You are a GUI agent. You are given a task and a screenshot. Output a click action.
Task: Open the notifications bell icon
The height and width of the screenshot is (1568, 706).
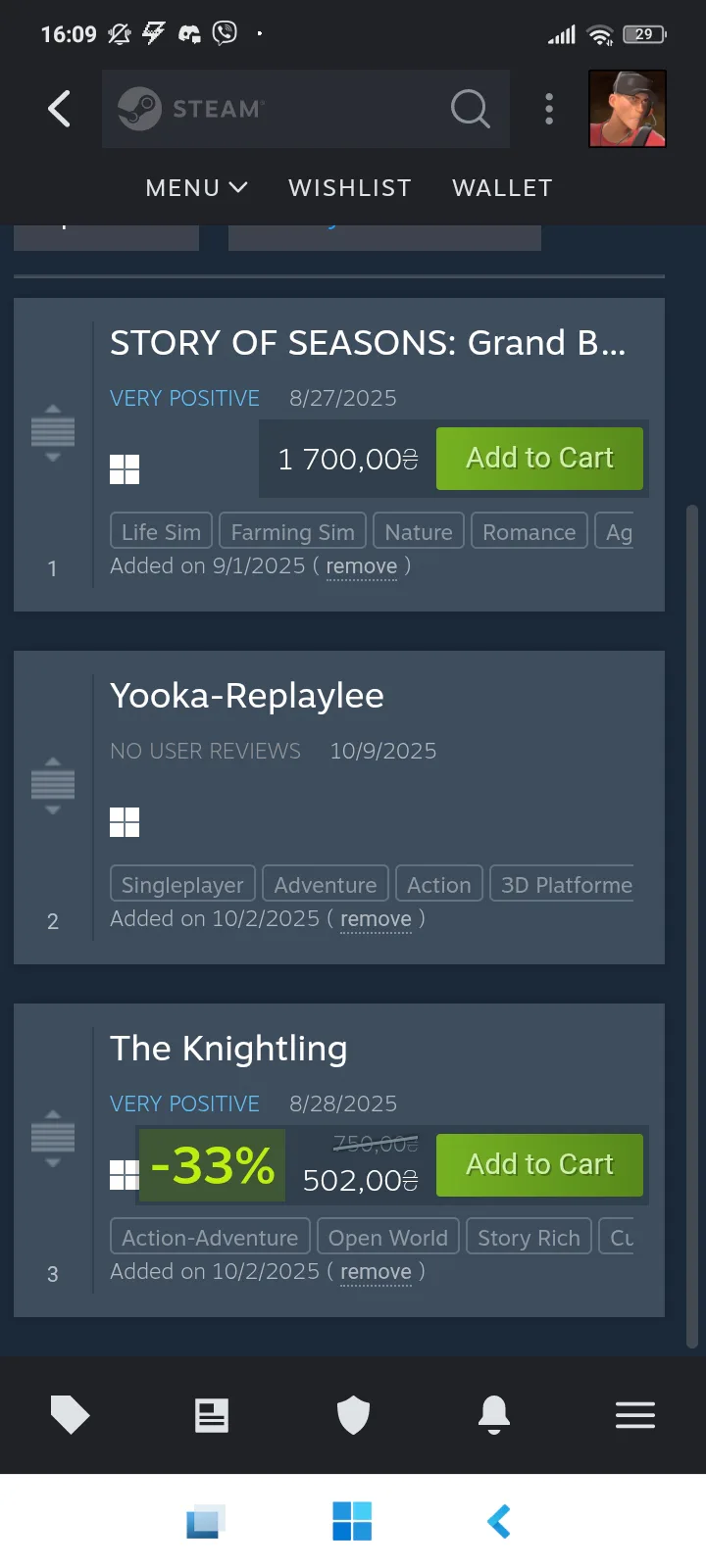pyautogui.click(x=494, y=1415)
